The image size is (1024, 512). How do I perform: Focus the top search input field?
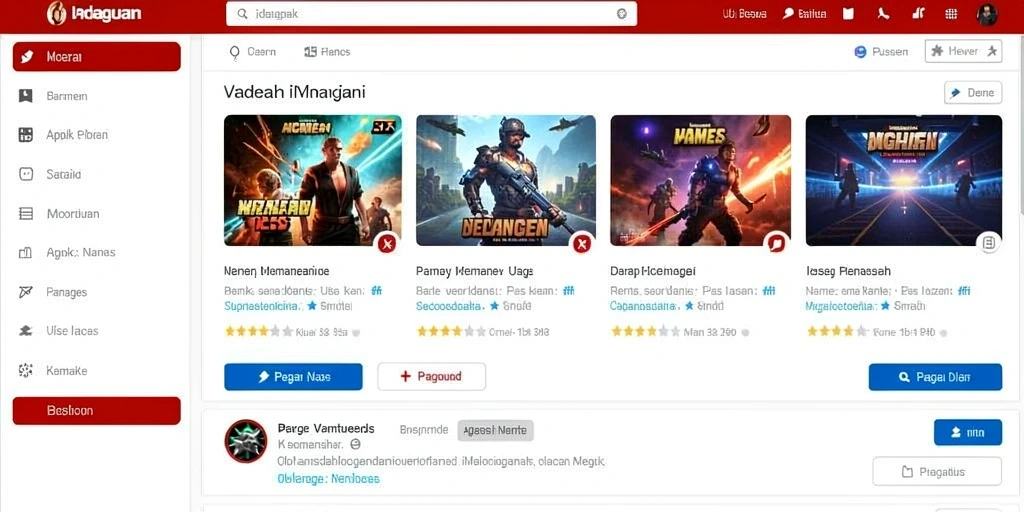tap(431, 14)
